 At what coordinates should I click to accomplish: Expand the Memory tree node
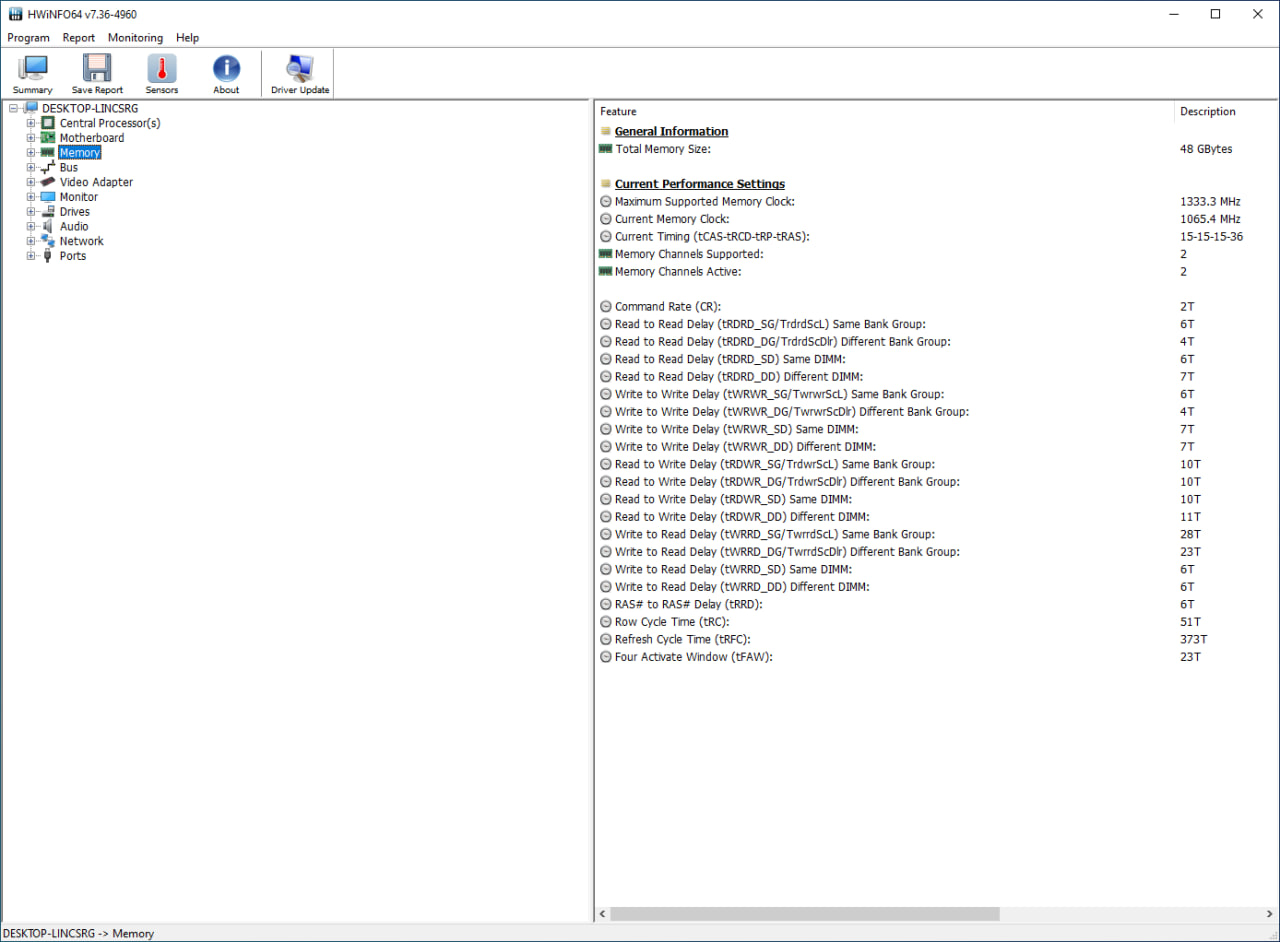tap(31, 153)
